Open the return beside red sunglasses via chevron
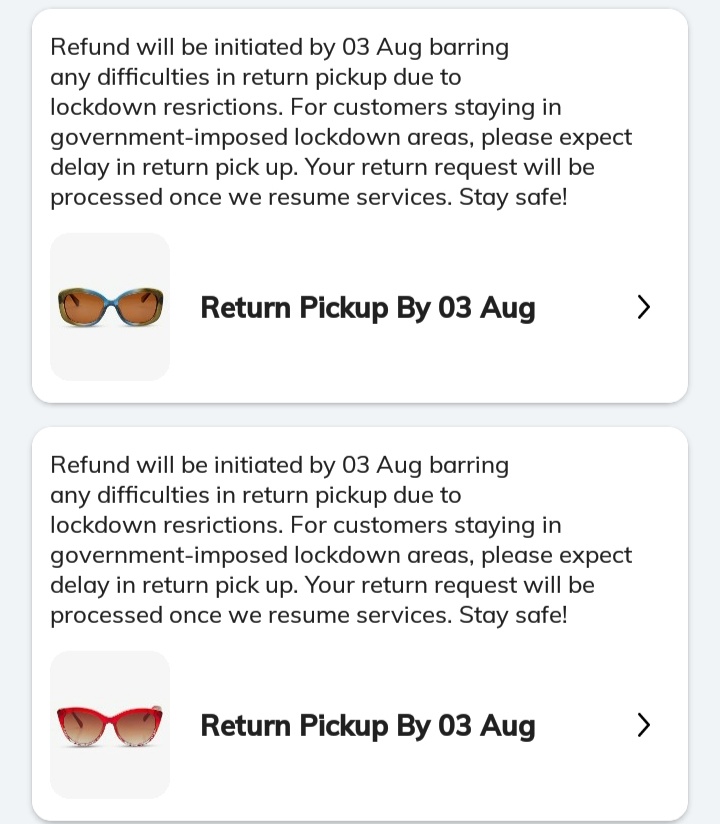Viewport: 720px width, 824px height. (643, 725)
